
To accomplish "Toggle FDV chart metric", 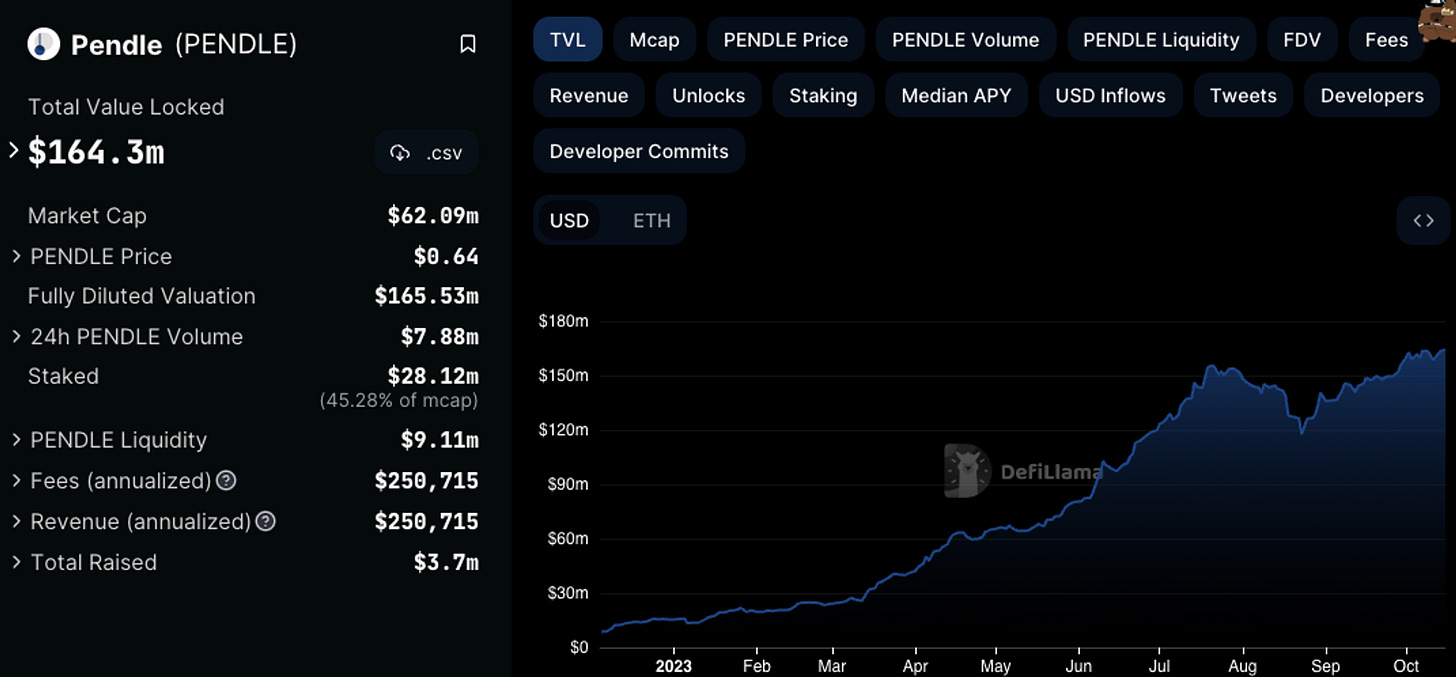I will click(1302, 40).
